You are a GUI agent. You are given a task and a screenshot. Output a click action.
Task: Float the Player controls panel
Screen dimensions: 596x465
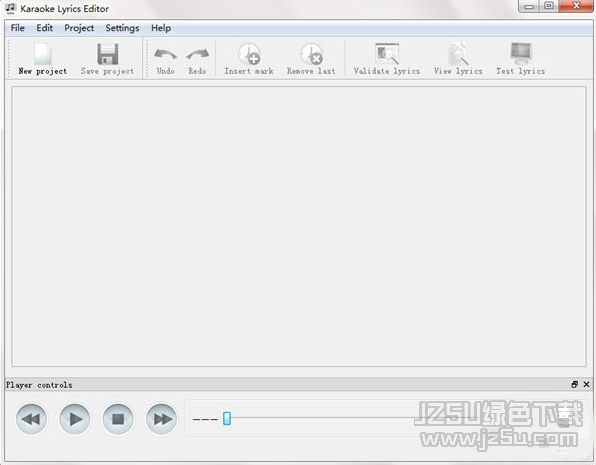(x=574, y=384)
